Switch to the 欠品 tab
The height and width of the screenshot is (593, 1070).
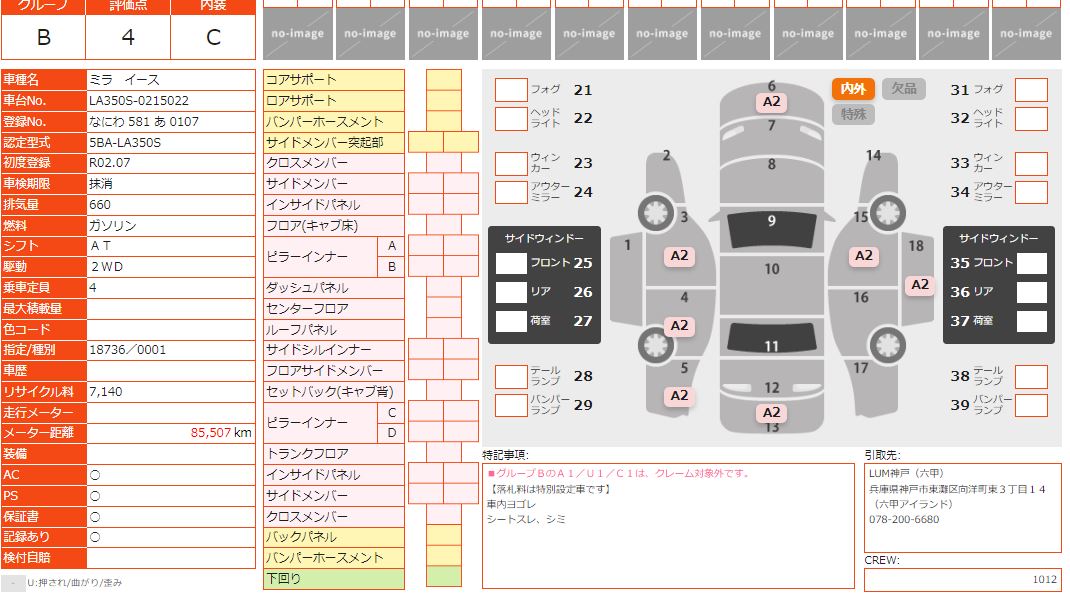coord(903,89)
